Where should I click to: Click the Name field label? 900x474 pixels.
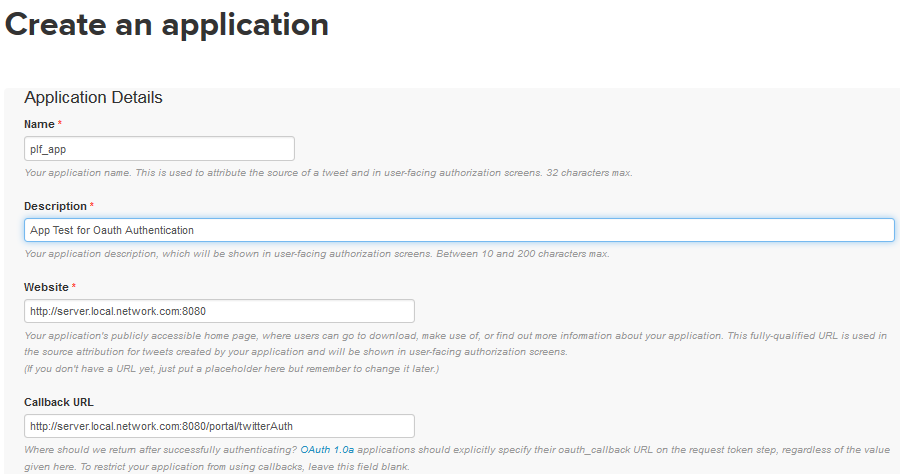click(x=39, y=125)
